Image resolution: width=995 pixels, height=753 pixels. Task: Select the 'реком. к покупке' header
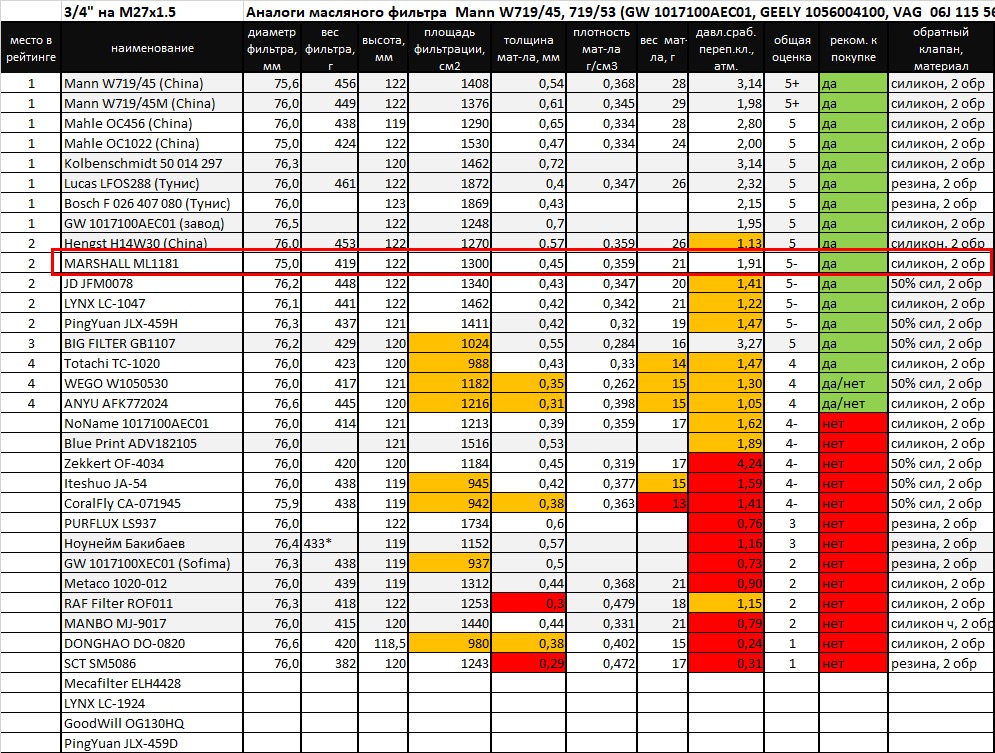(x=853, y=48)
